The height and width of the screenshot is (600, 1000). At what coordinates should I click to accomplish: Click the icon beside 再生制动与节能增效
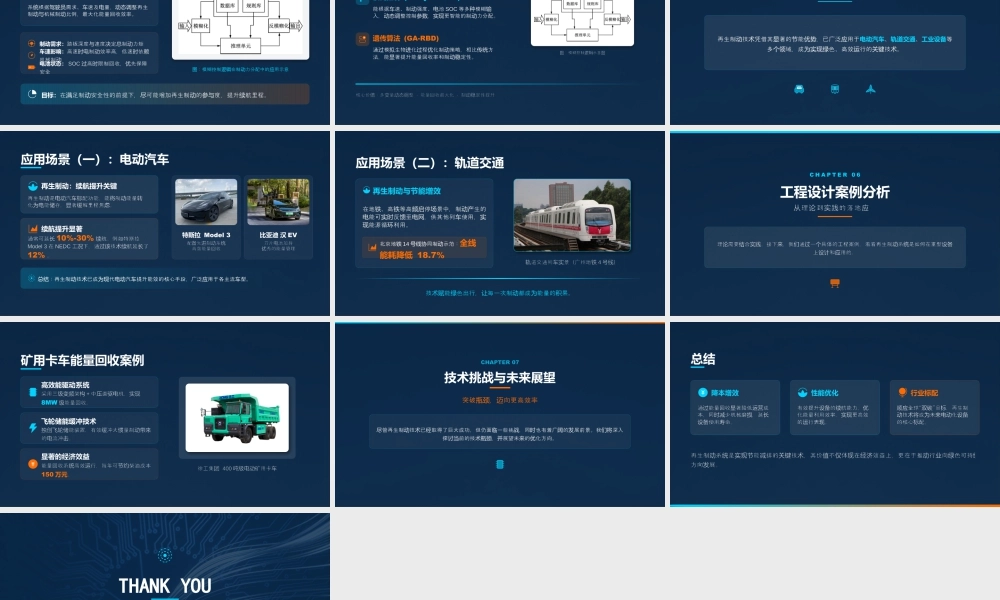click(366, 190)
